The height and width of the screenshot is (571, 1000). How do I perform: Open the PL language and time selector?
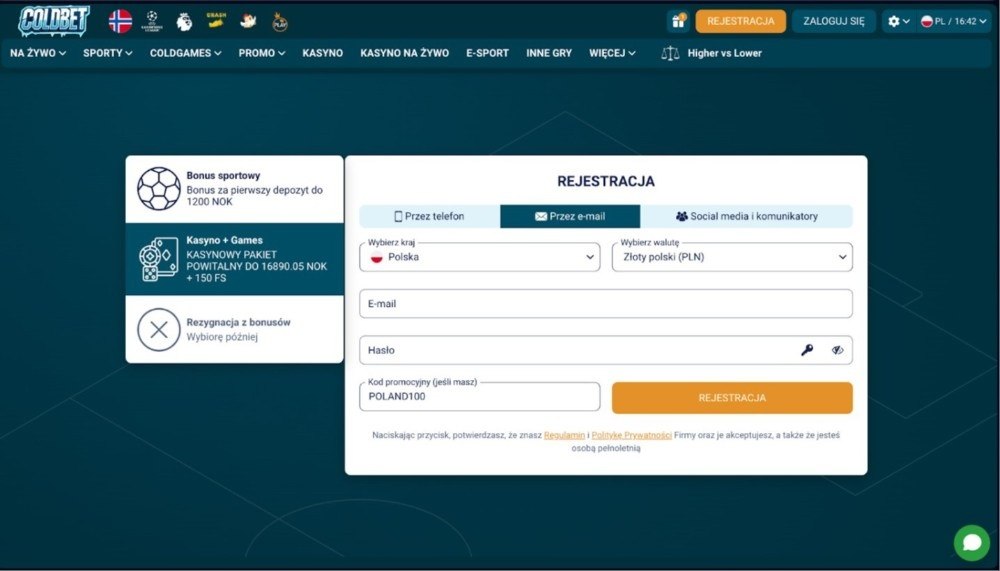click(x=953, y=21)
